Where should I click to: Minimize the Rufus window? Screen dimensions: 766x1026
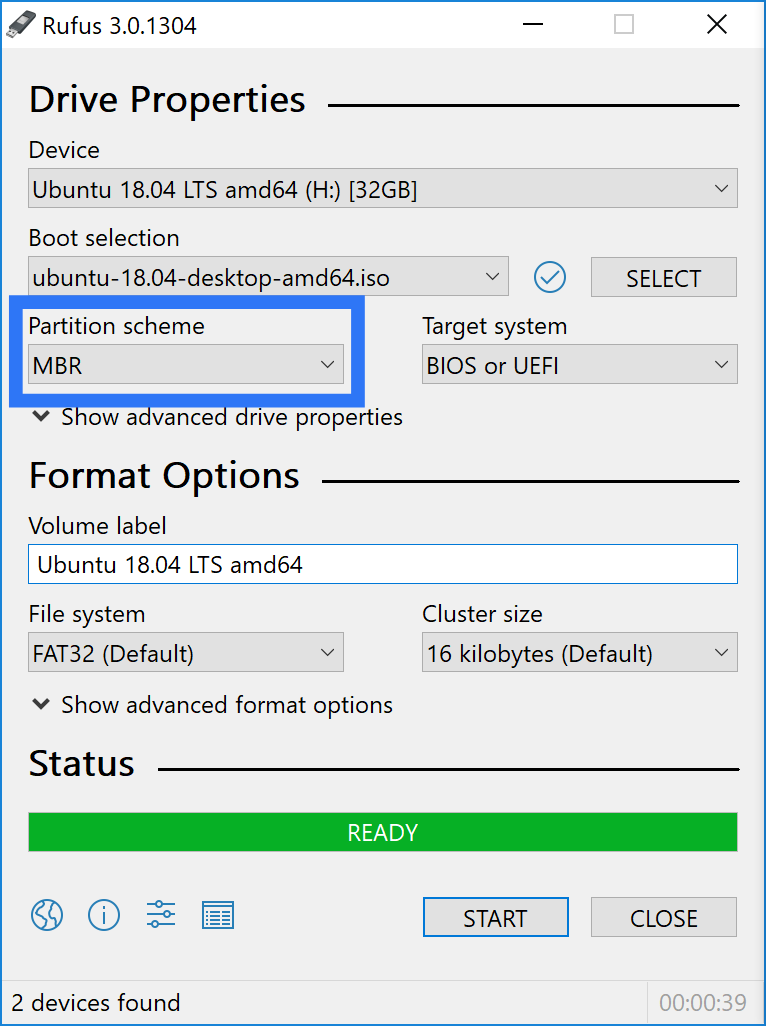[x=533, y=25]
